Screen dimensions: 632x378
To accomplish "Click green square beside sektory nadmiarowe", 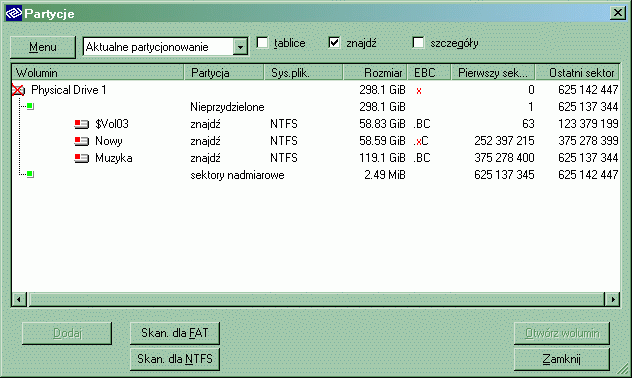I will (30, 174).
